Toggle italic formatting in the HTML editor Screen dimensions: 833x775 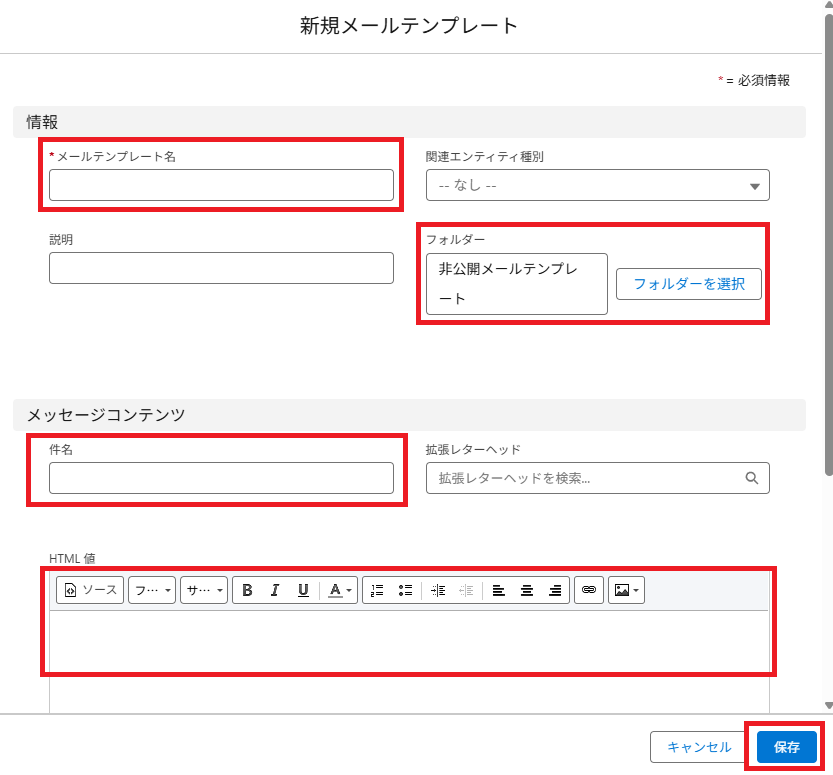click(x=275, y=590)
